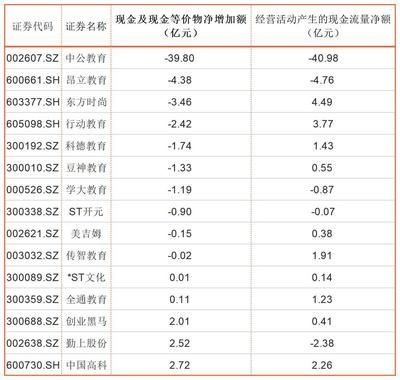Select the value -4.76
This screenshot has width=400, height=380.
pyautogui.click(x=322, y=80)
